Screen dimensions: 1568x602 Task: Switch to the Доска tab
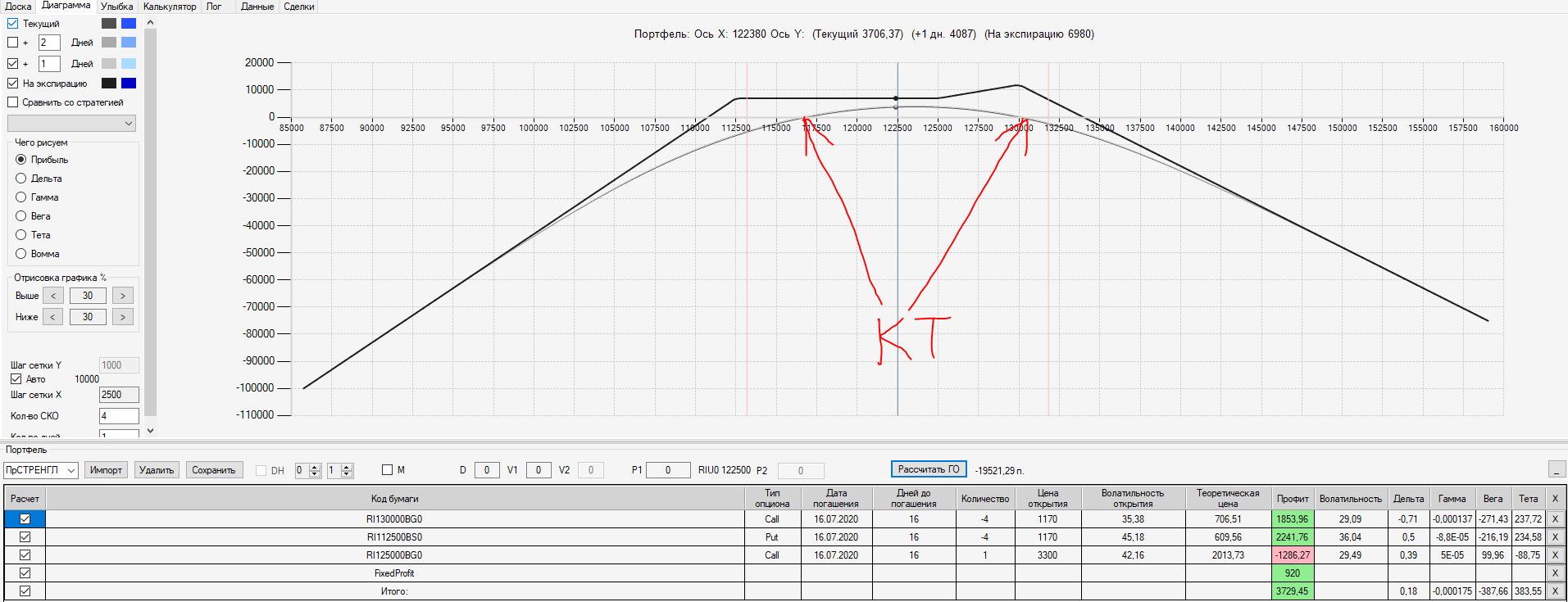click(18, 7)
